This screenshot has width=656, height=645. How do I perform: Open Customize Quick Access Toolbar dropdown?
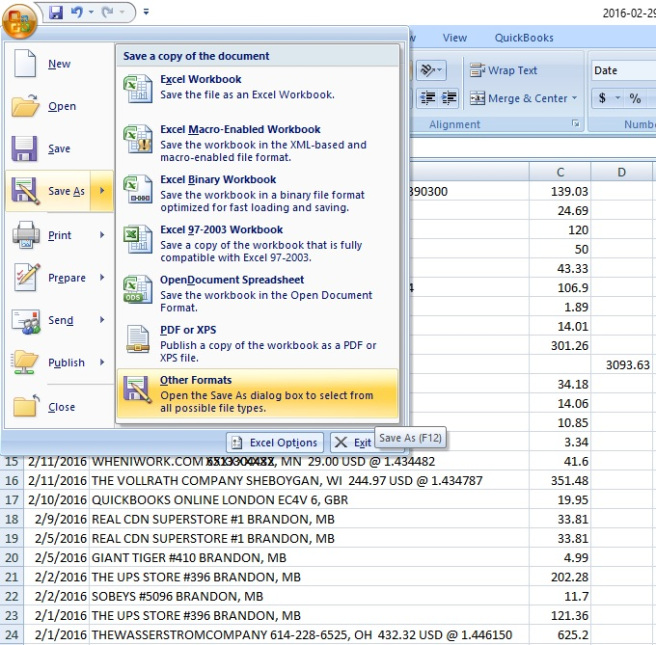146,12
